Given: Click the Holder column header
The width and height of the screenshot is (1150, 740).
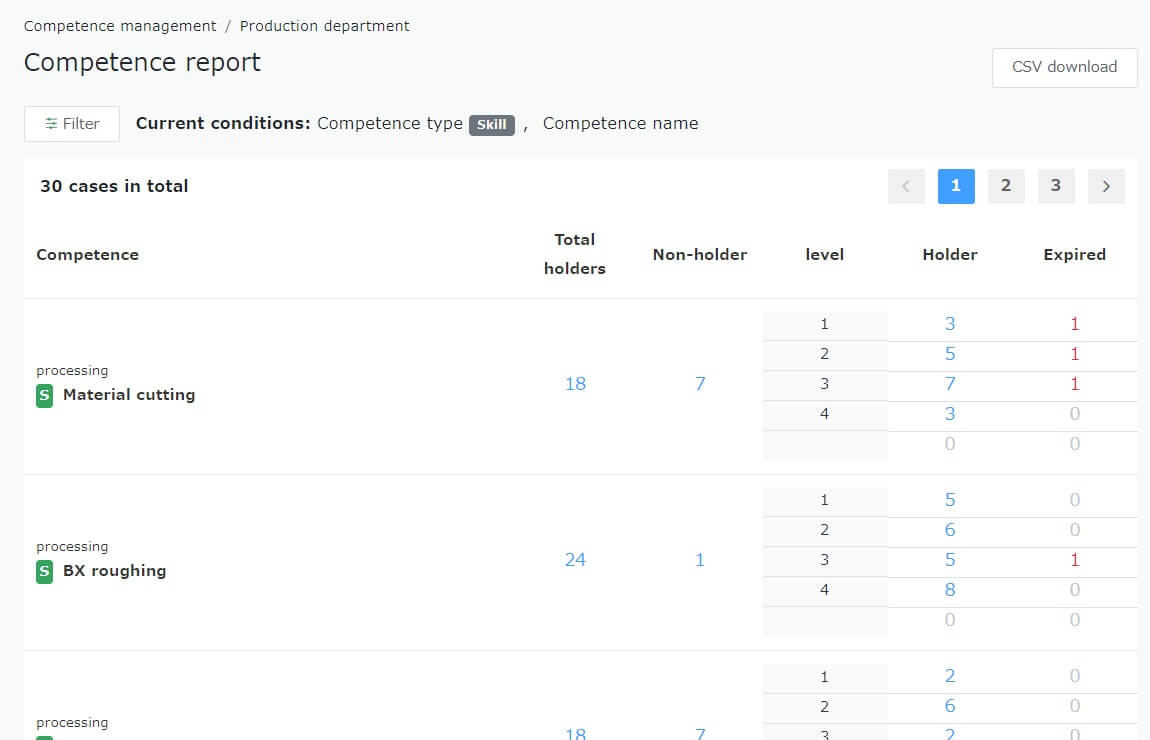Looking at the screenshot, I should 950,254.
